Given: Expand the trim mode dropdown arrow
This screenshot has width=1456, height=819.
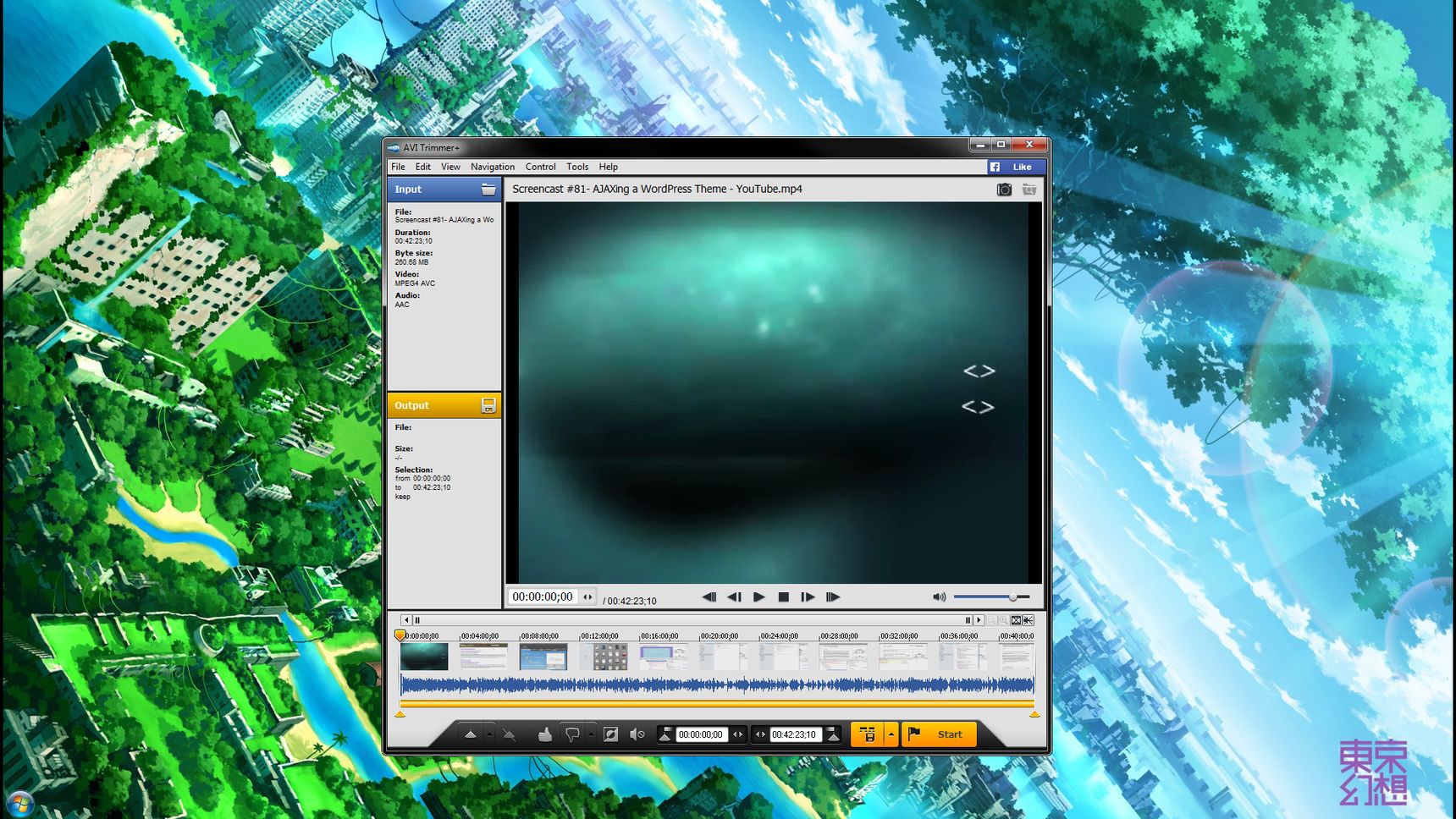Looking at the screenshot, I should (x=891, y=734).
